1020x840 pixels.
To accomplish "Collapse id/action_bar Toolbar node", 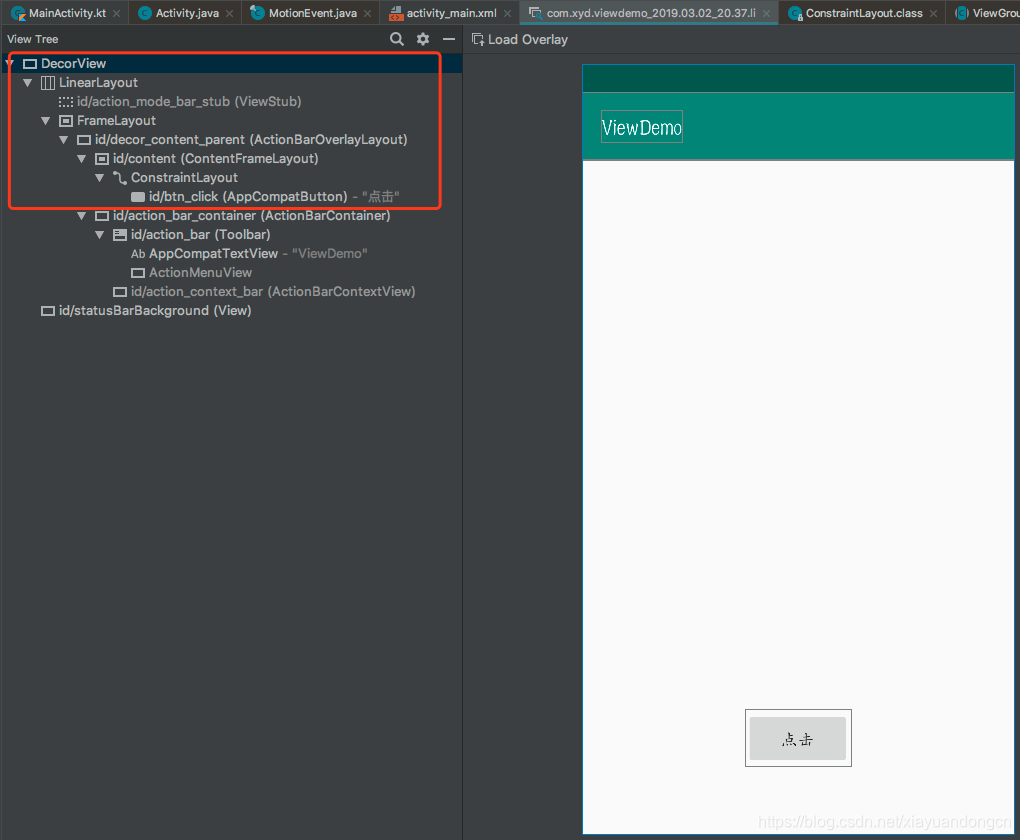I will (100, 234).
